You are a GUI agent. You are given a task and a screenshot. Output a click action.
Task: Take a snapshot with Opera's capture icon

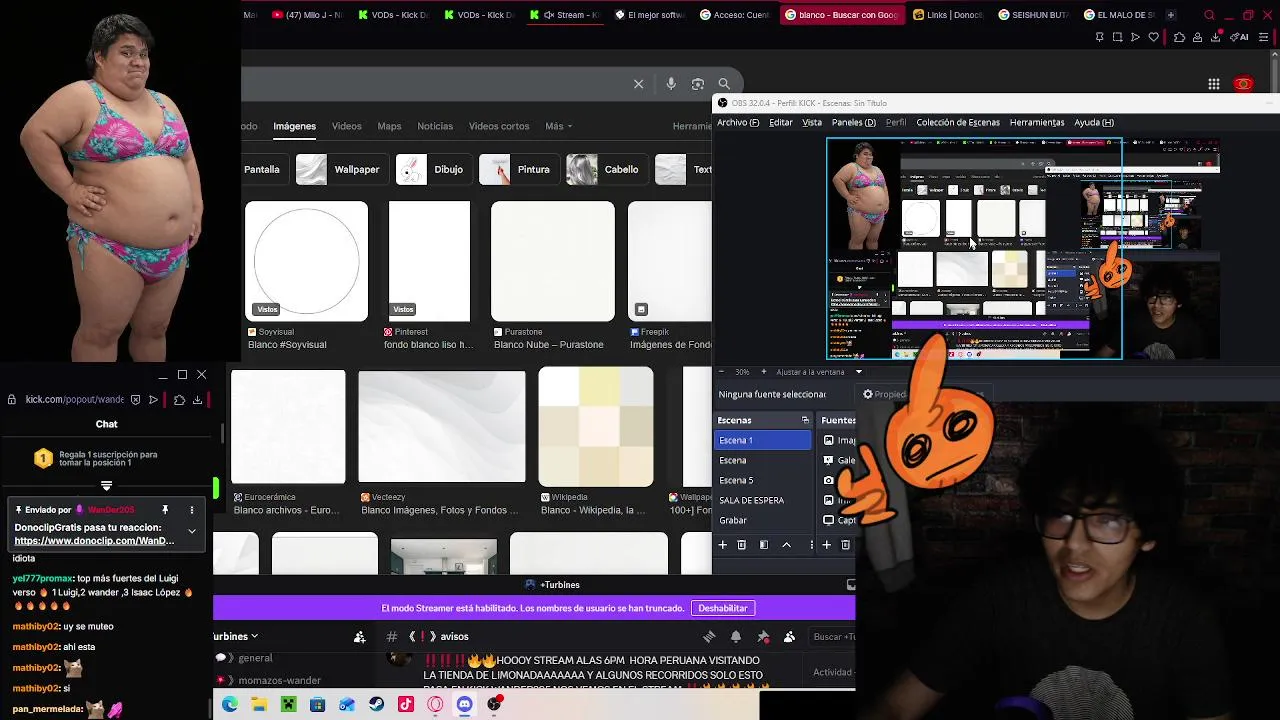[1117, 37]
